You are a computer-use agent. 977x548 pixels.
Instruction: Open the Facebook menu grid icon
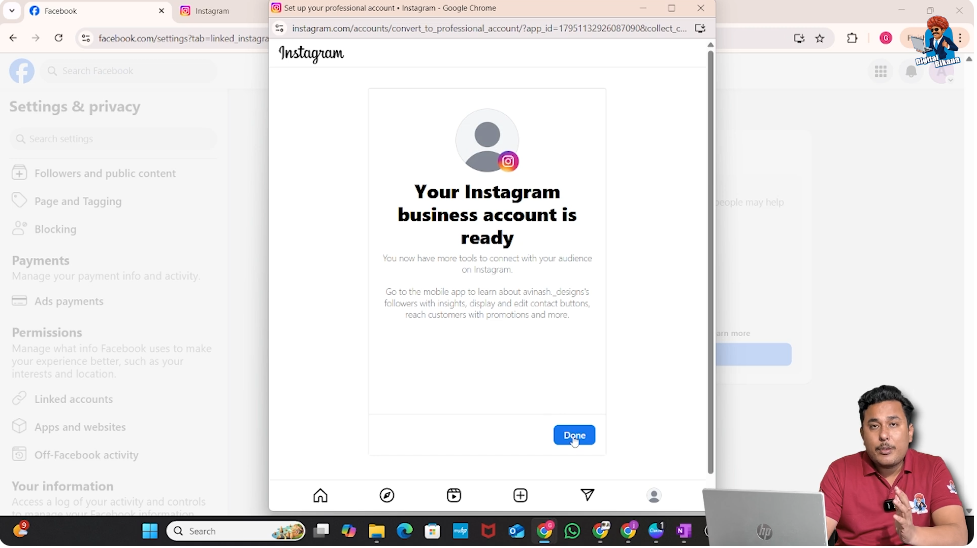[882, 72]
